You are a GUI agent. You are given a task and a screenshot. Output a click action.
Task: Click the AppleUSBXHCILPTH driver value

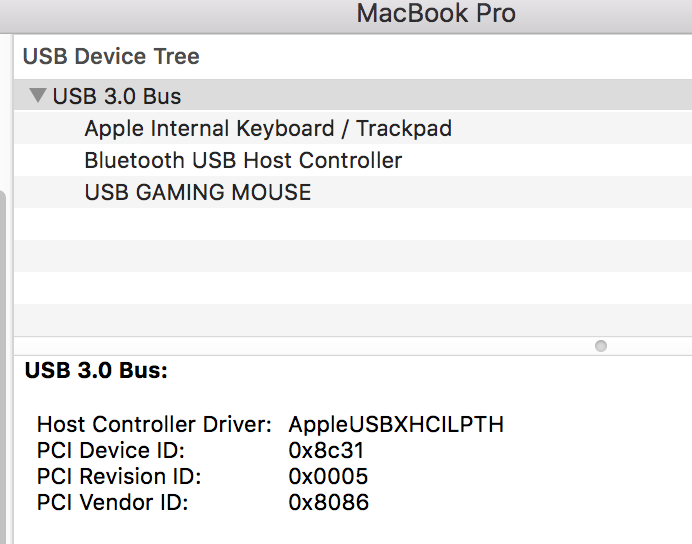pos(396,424)
